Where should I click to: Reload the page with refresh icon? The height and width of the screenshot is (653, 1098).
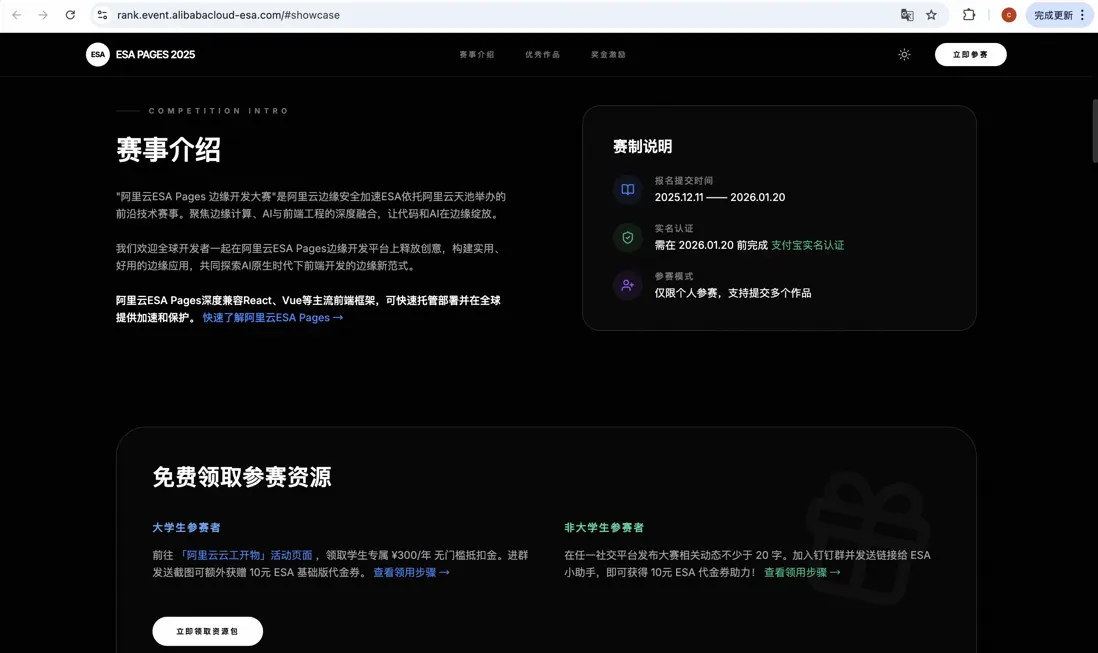tap(70, 15)
